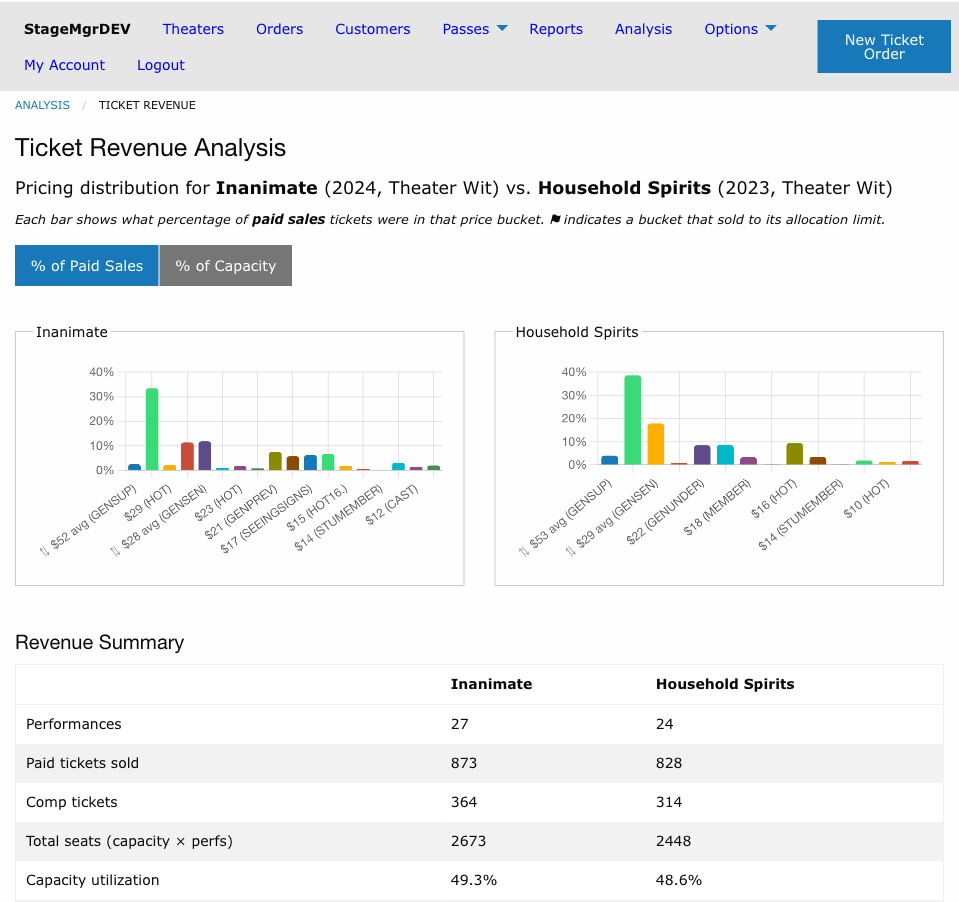The width and height of the screenshot is (959, 902).
Task: Click the StageMgrDEV brand logo
Action: pyautogui.click(x=77, y=29)
